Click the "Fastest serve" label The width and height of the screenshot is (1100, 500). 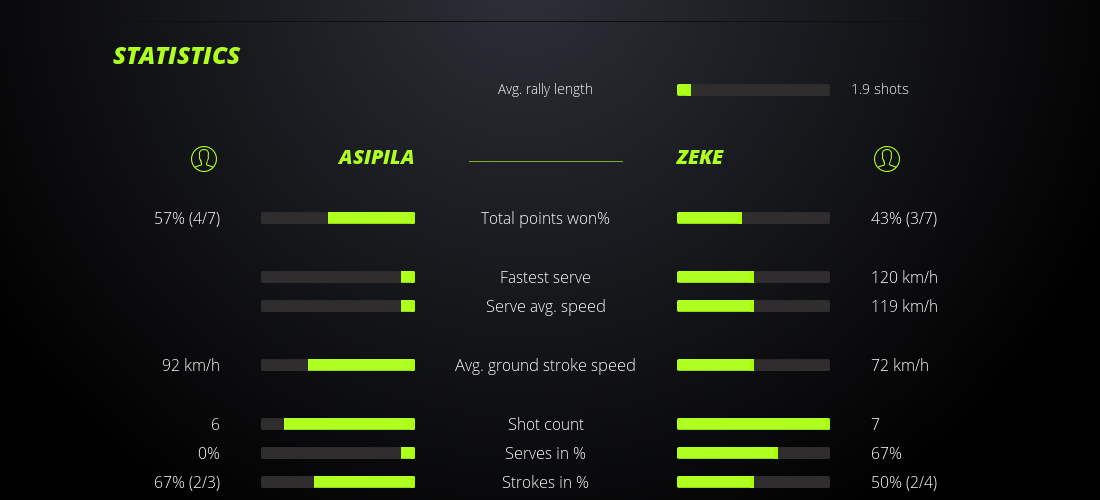pyautogui.click(x=545, y=277)
